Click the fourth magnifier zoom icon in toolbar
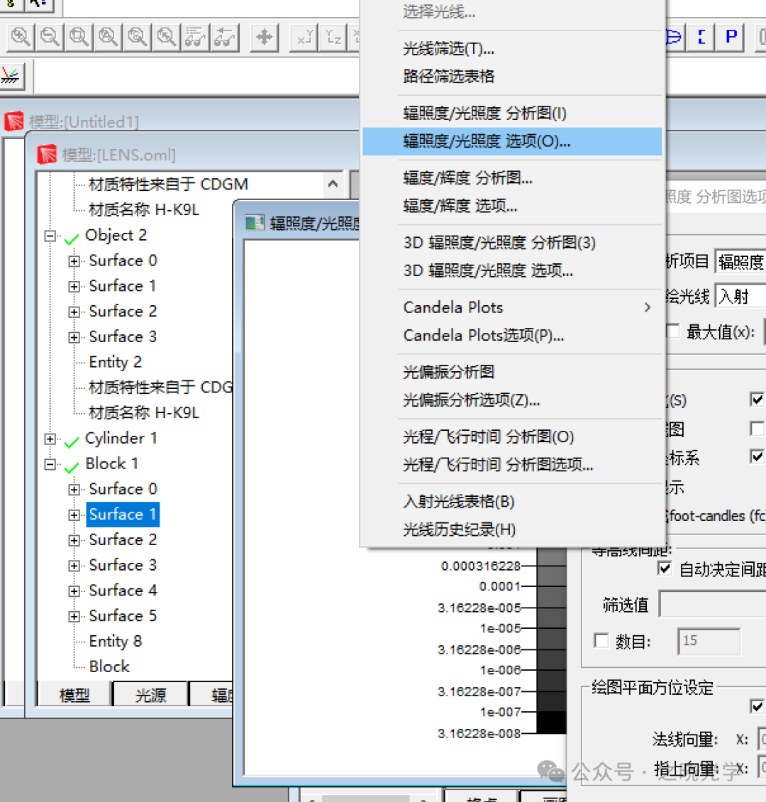This screenshot has height=802, width=766. click(x=108, y=37)
